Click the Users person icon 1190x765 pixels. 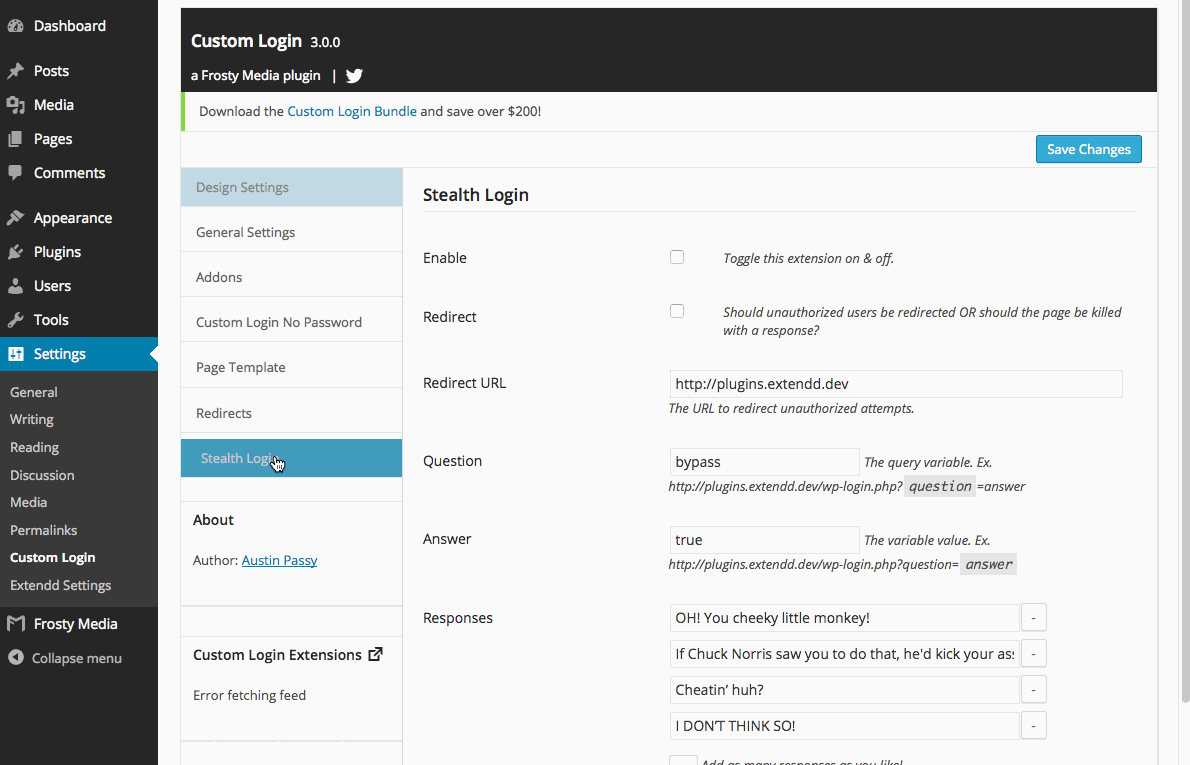(x=15, y=286)
